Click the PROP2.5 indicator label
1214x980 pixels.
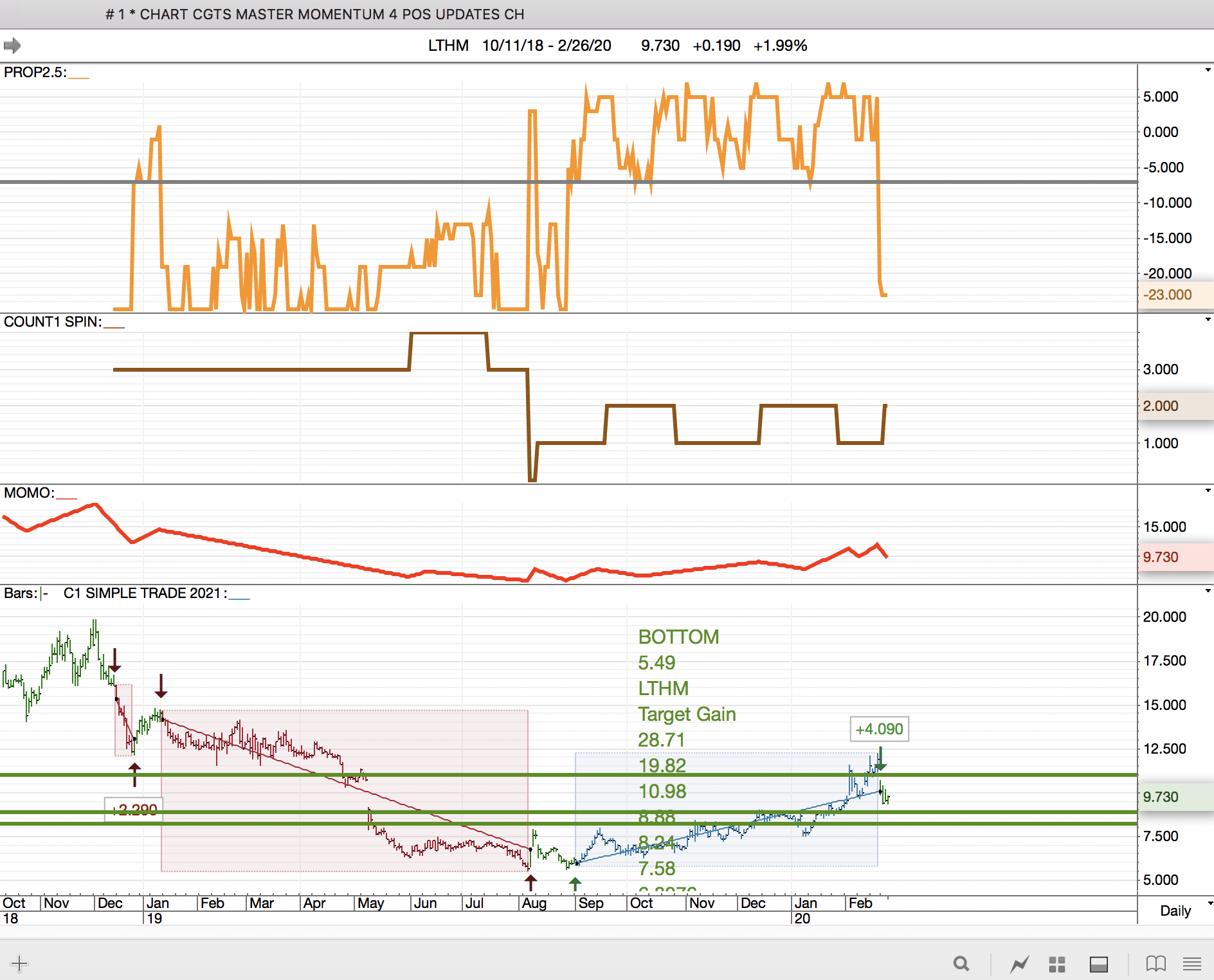point(35,72)
